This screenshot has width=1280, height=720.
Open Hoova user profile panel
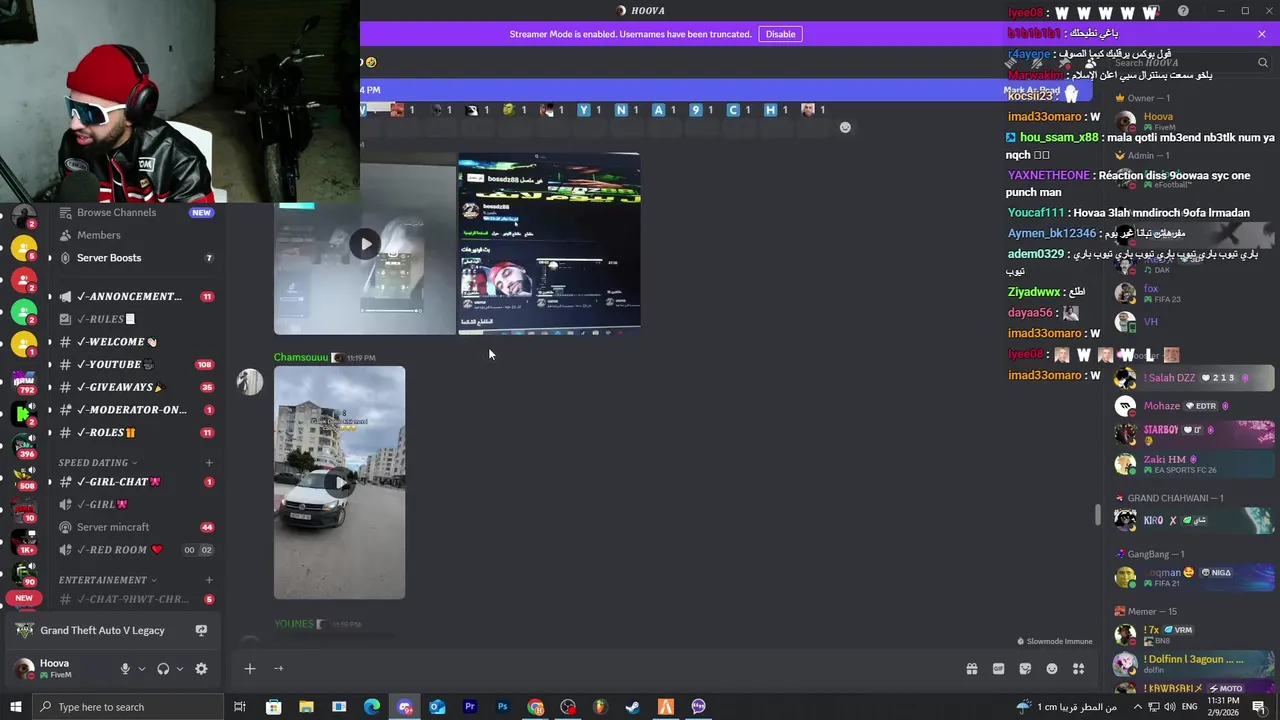pos(56,669)
